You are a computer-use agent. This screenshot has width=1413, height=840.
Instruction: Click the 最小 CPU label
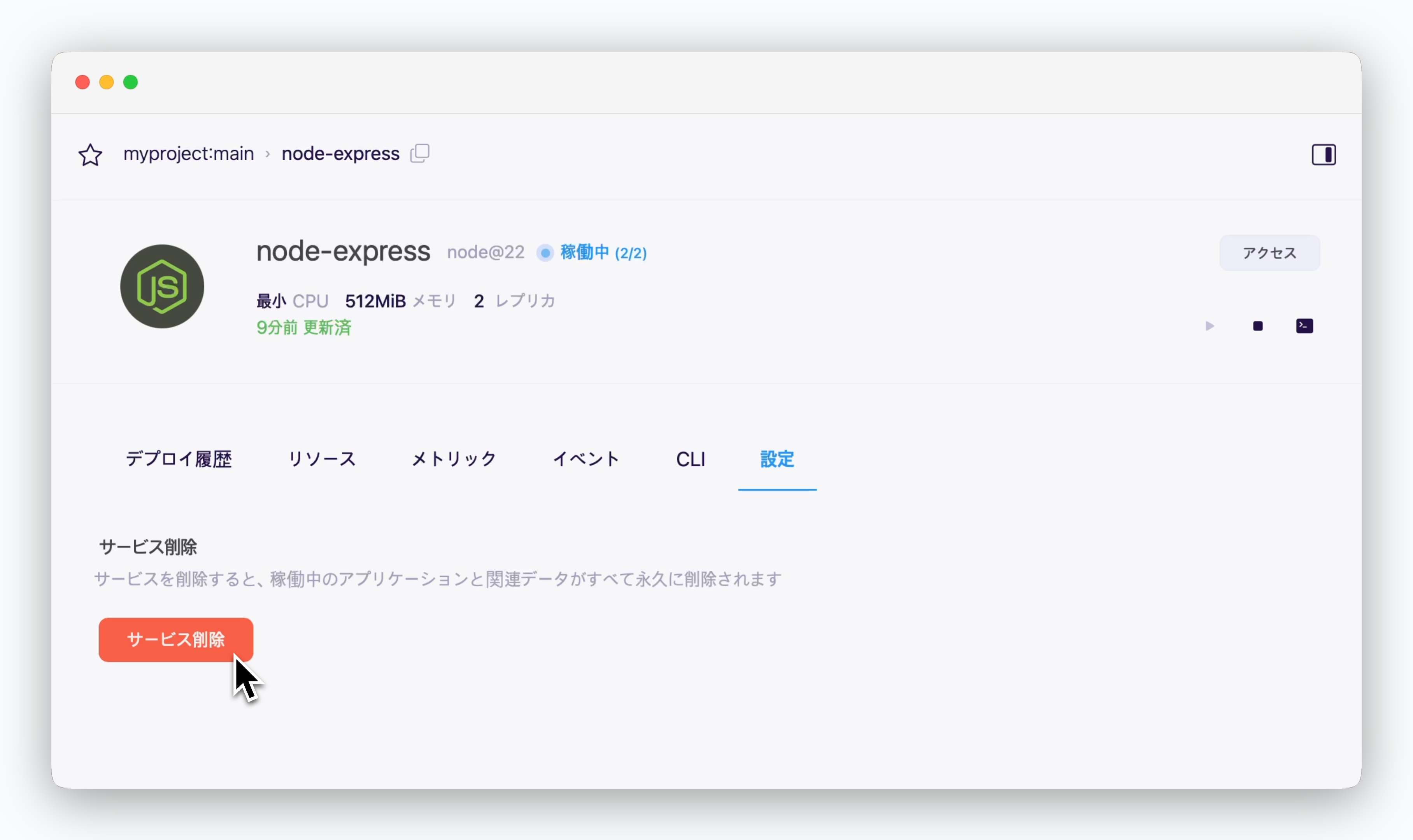(x=292, y=301)
